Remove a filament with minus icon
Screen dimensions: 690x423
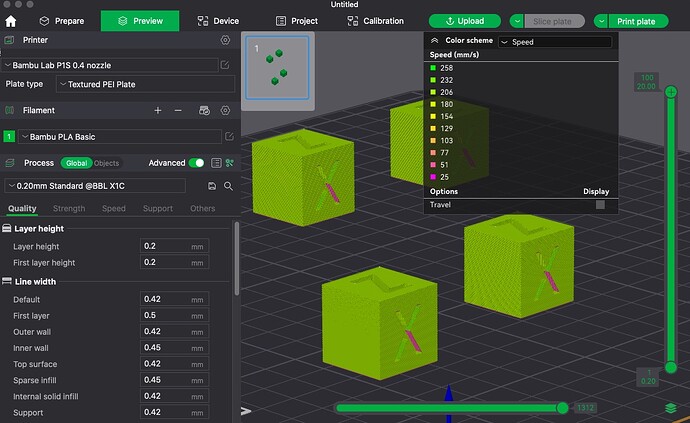[x=178, y=110]
